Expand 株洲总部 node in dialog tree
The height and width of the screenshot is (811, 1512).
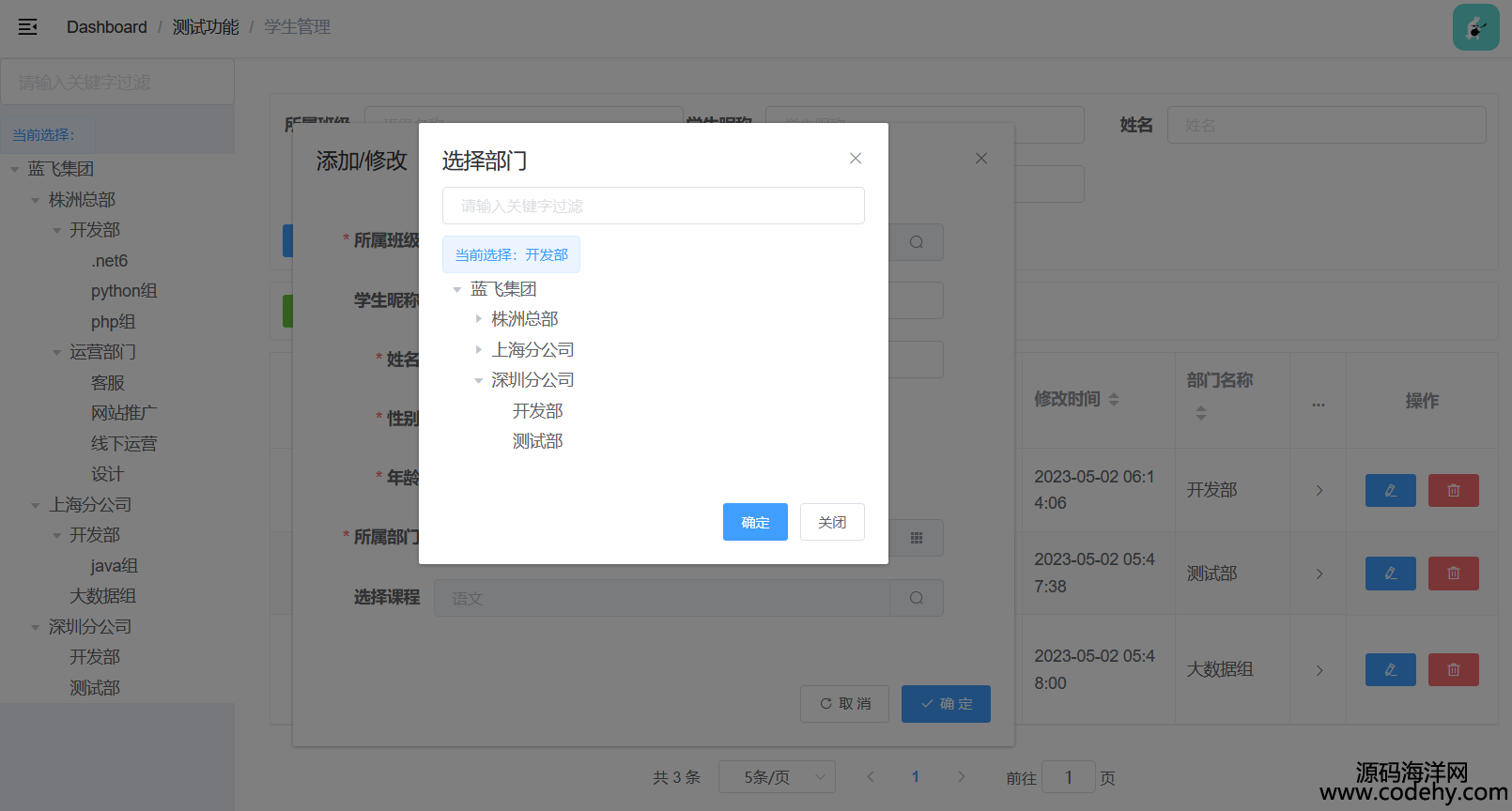pyautogui.click(x=478, y=319)
